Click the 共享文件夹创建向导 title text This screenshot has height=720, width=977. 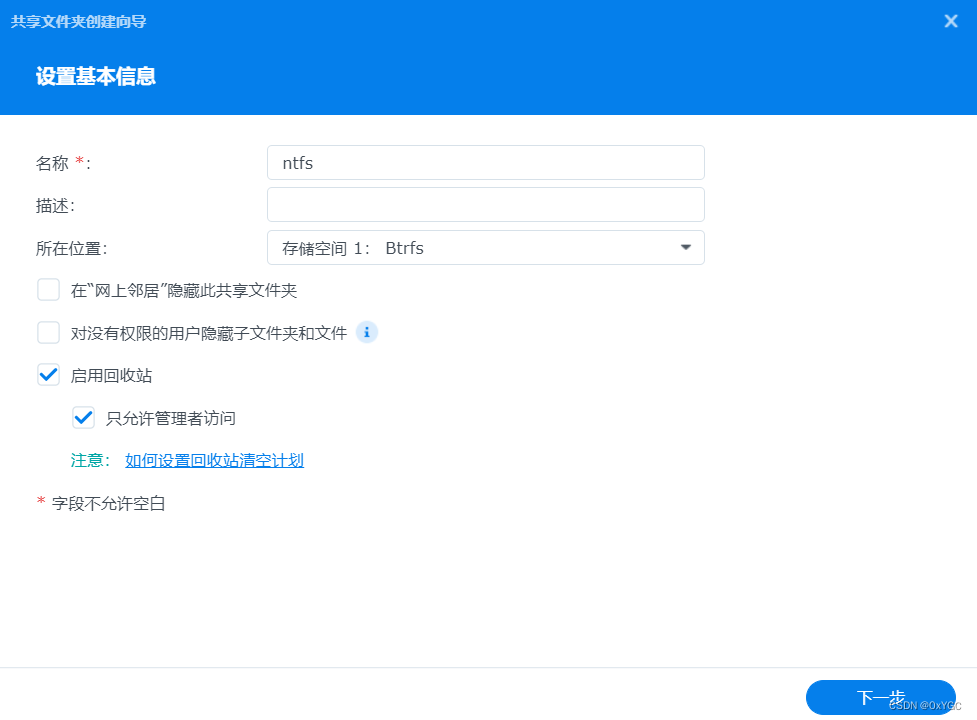77,21
